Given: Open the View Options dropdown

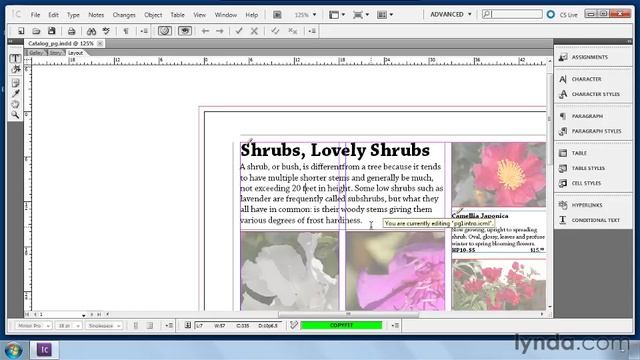Looking at the screenshot, I should tap(337, 15).
